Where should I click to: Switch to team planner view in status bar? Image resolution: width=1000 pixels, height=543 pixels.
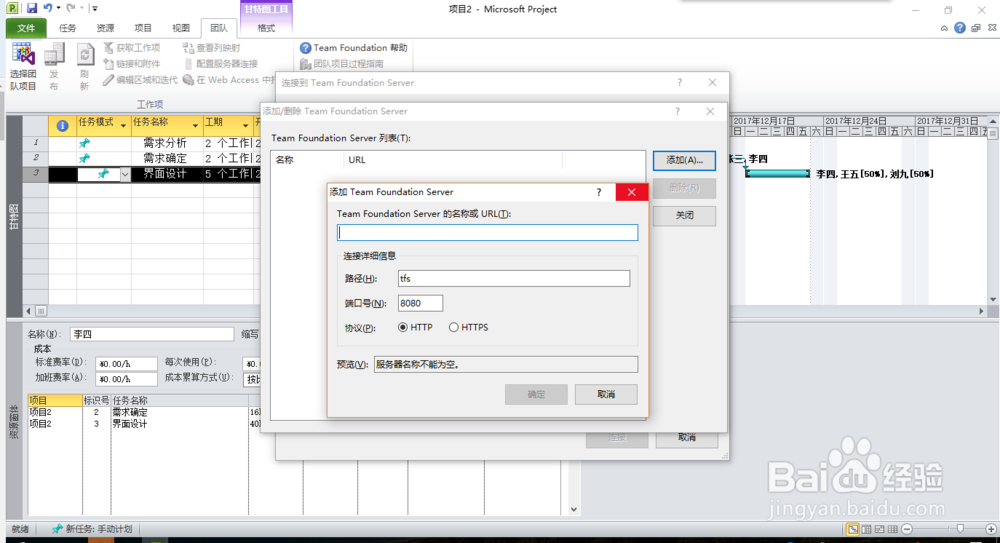(x=880, y=529)
